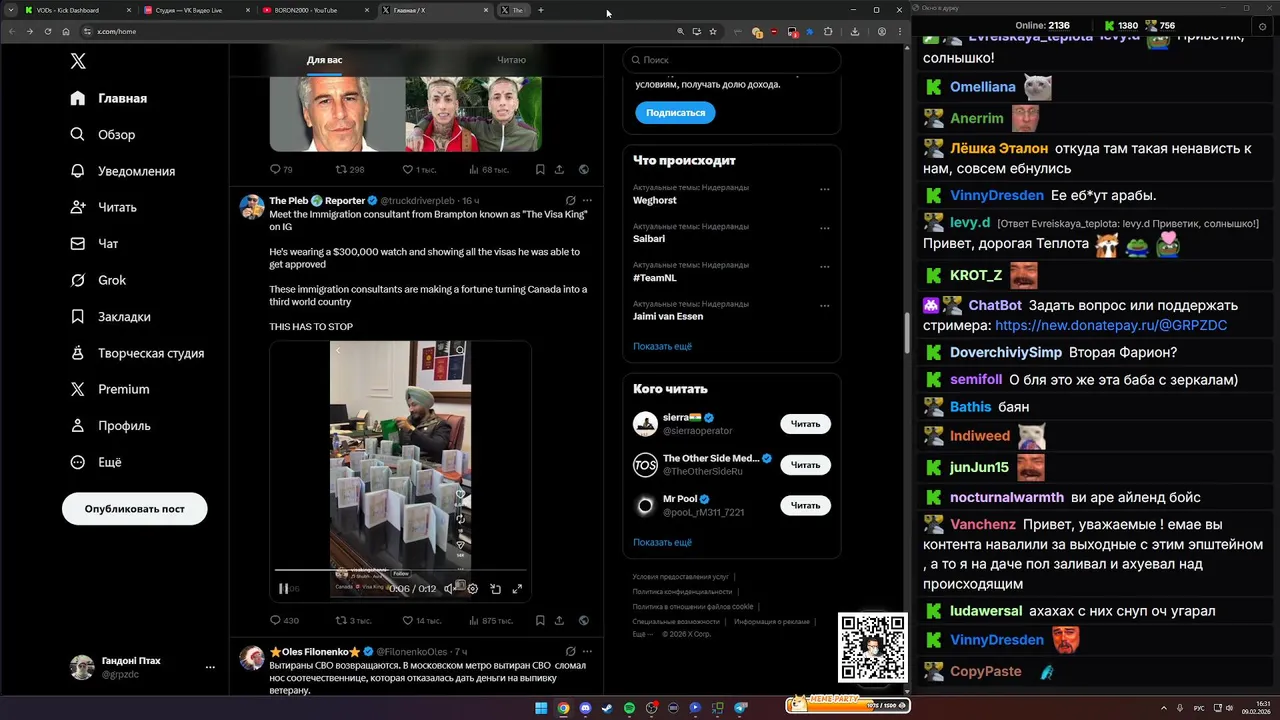
Task: Open account menu dots beside Гандоні Птах
Action: click(210, 667)
